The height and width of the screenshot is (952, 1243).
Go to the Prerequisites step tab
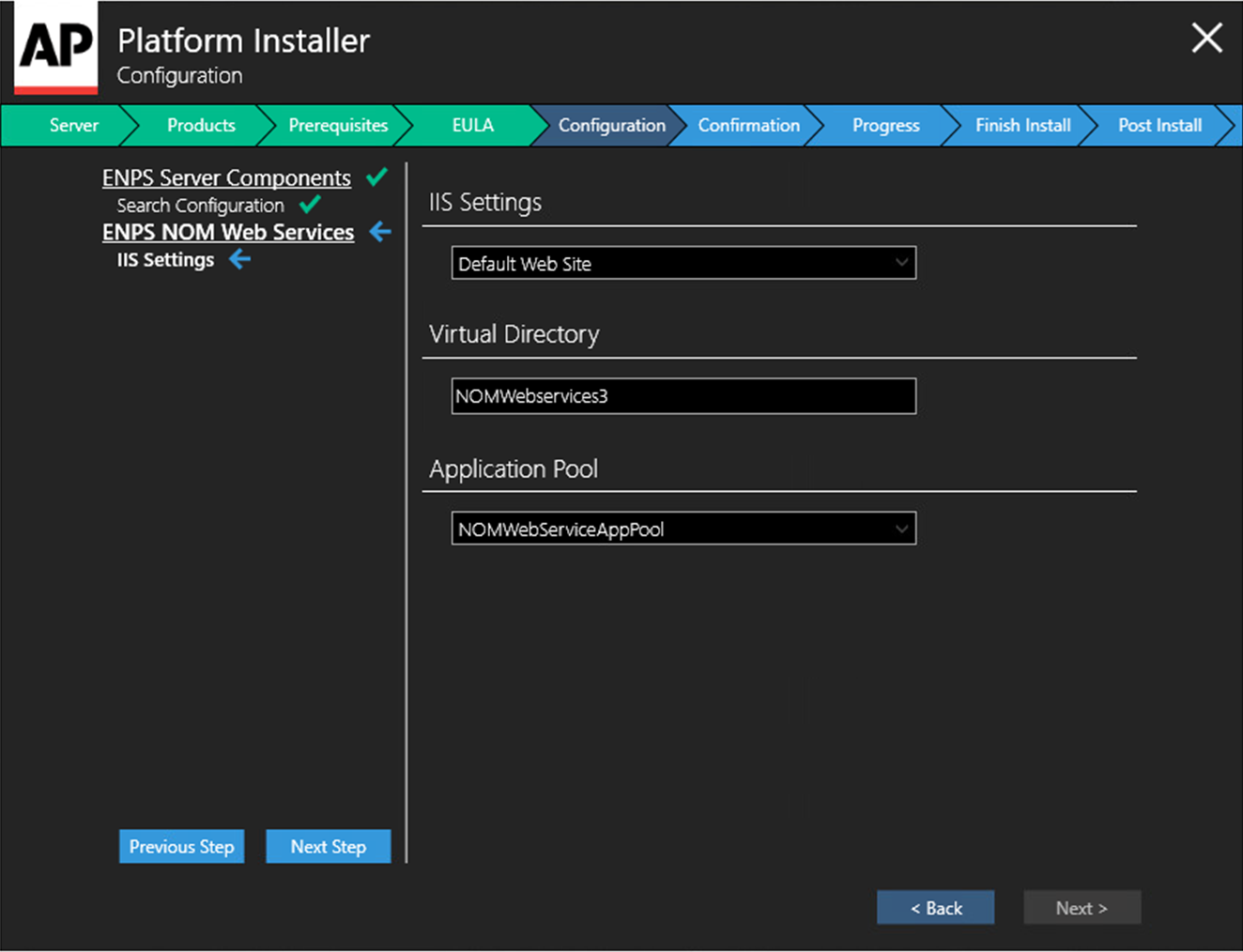point(338,125)
